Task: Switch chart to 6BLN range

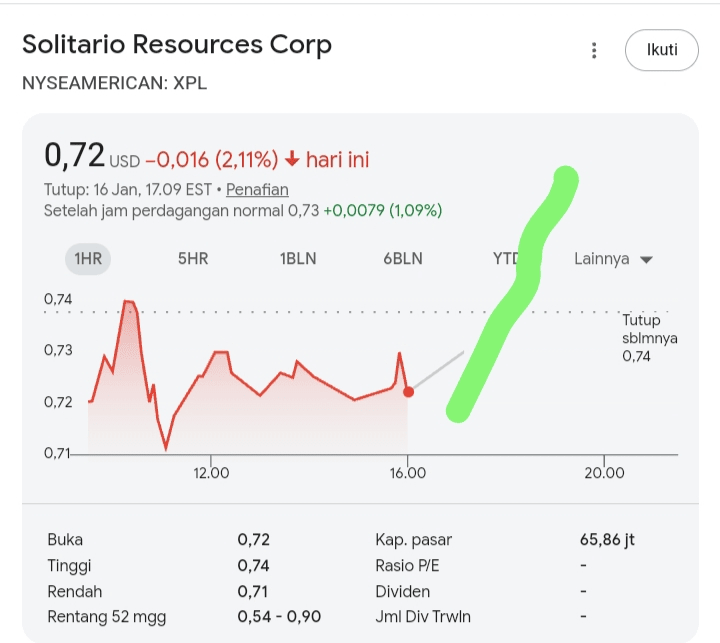Action: 403,259
